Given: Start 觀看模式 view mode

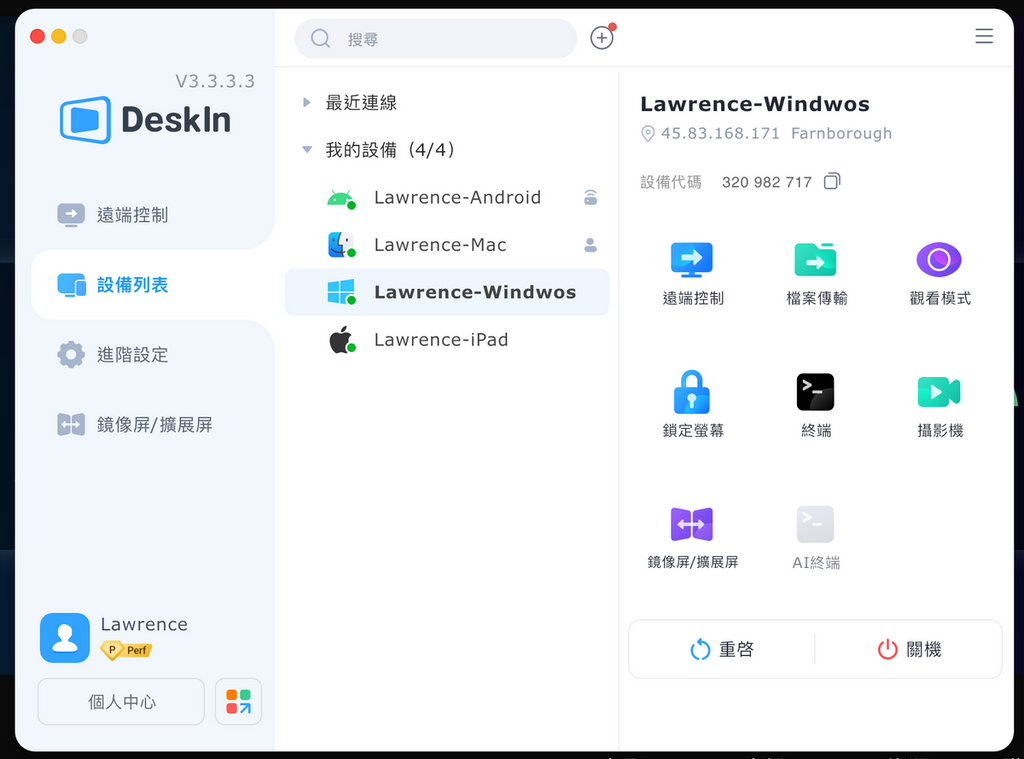Looking at the screenshot, I should click(939, 260).
